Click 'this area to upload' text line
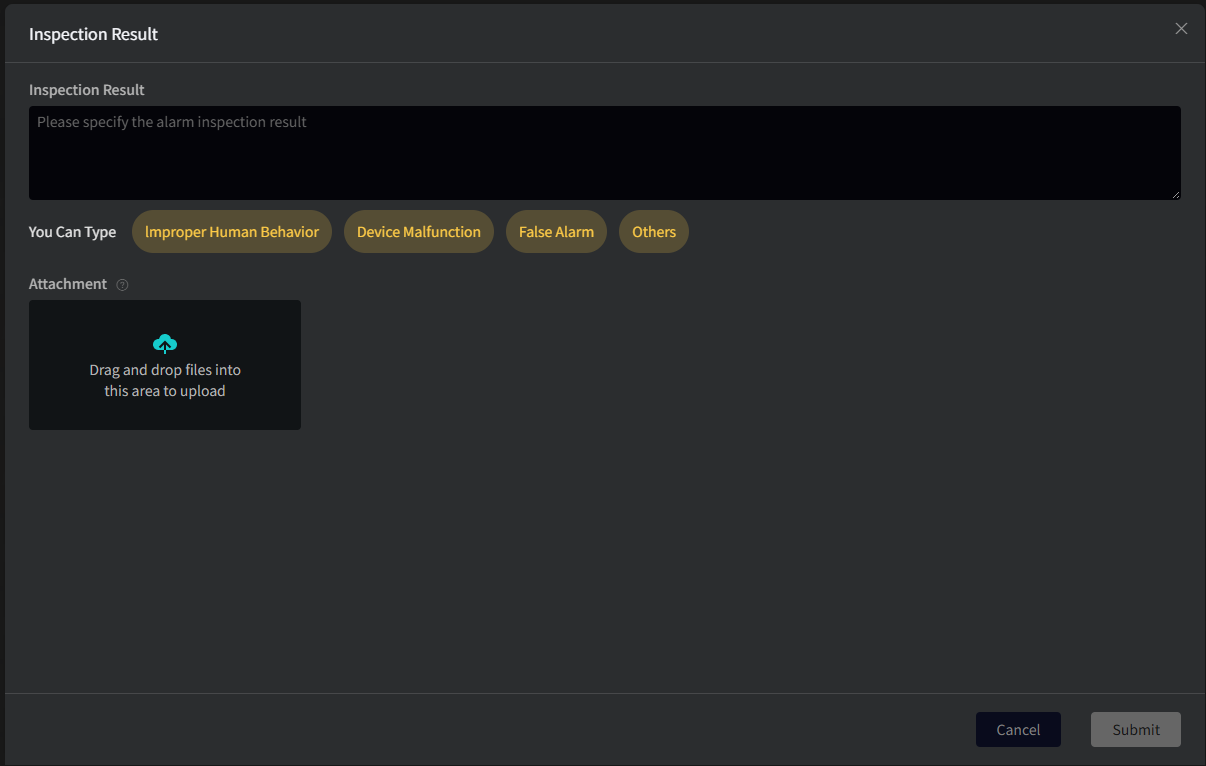This screenshot has height=766, width=1206. point(165,391)
